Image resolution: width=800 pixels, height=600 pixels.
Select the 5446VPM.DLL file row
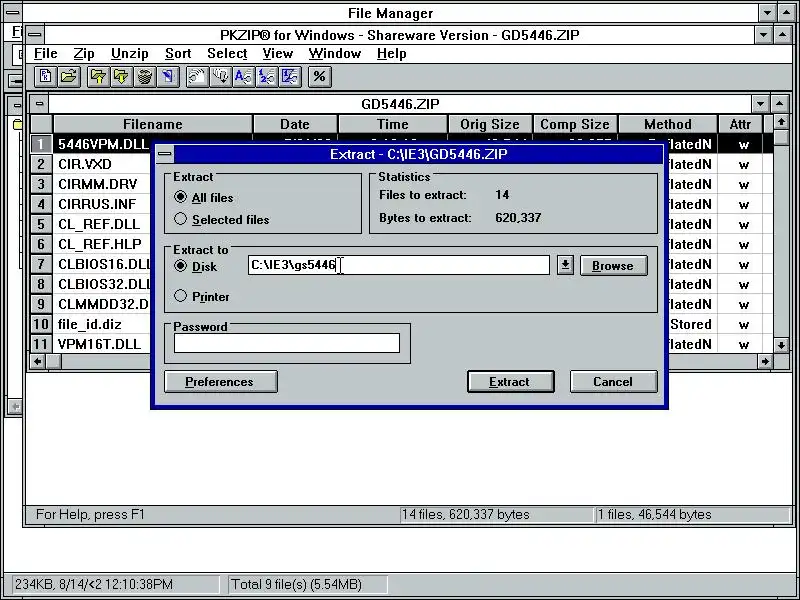pos(103,144)
